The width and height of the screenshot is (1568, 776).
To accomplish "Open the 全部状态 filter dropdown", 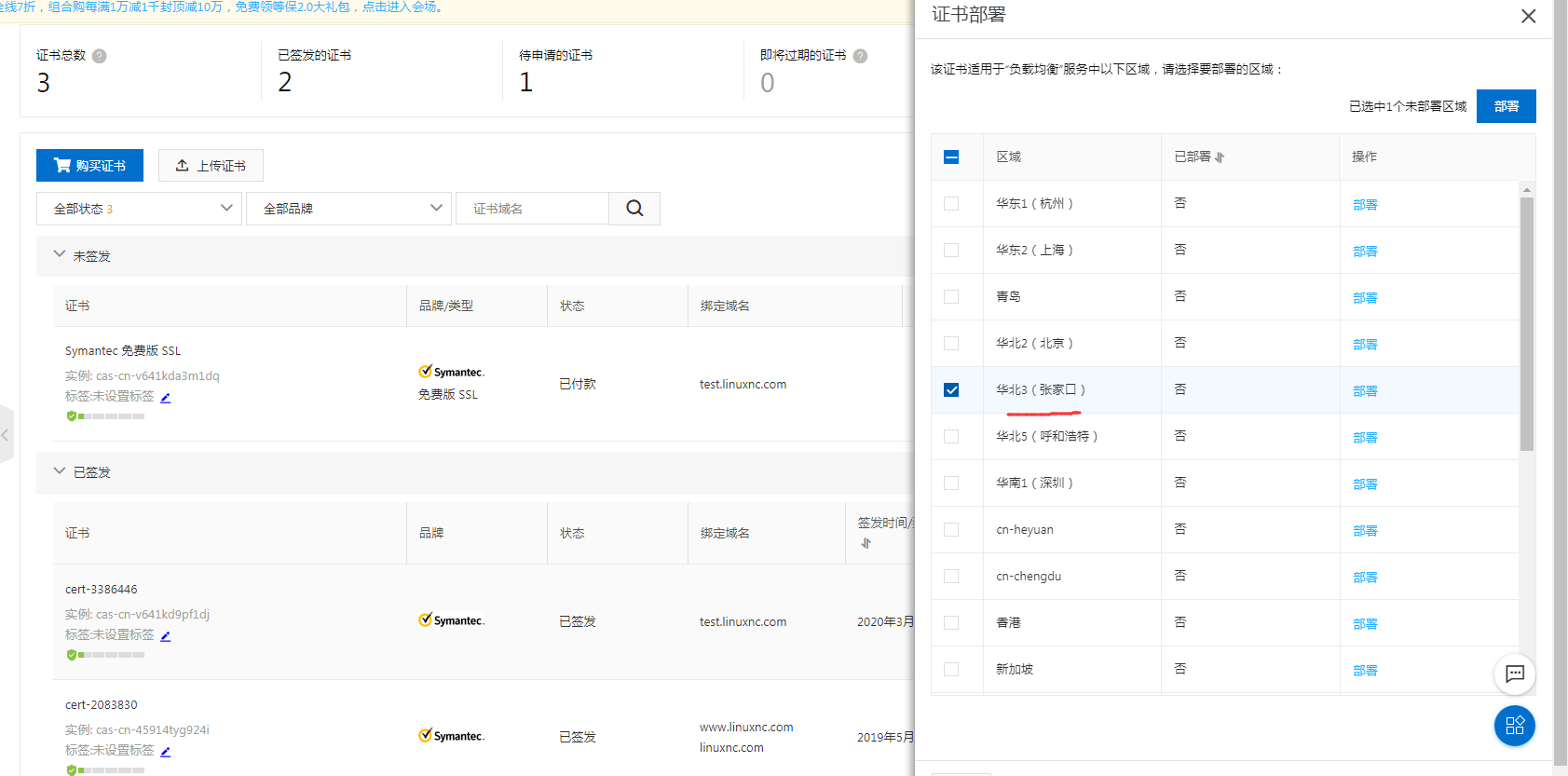I will click(139, 209).
